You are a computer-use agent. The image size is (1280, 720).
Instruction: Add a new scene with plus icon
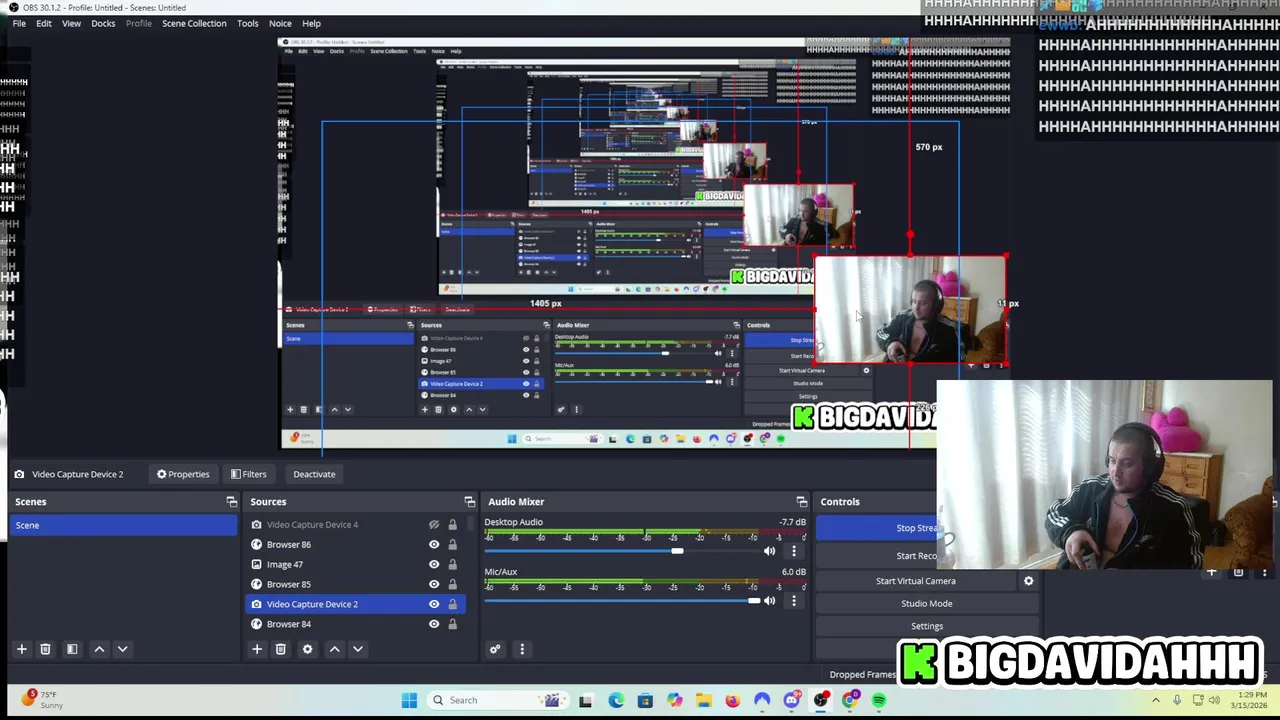coord(21,649)
